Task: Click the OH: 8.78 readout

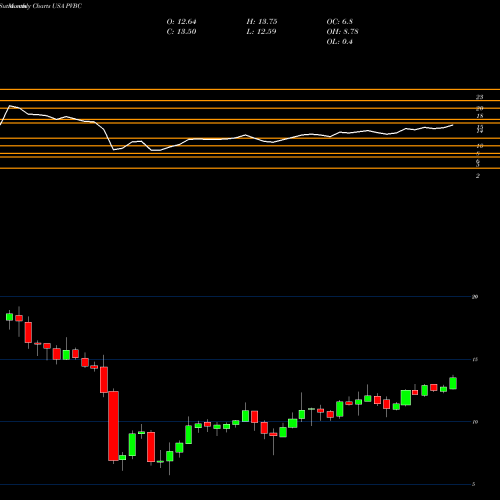Action: [342, 32]
